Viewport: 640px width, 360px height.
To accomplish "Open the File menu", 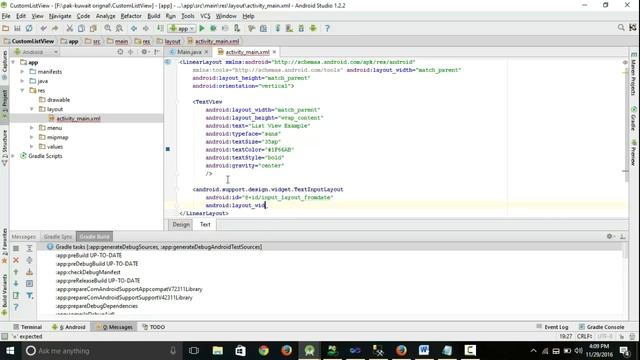I will pos(6,16).
